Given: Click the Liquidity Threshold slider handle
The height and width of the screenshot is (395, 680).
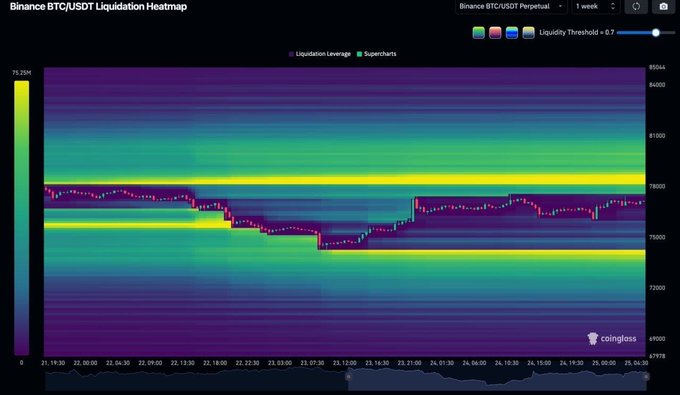Looking at the screenshot, I should (x=656, y=33).
